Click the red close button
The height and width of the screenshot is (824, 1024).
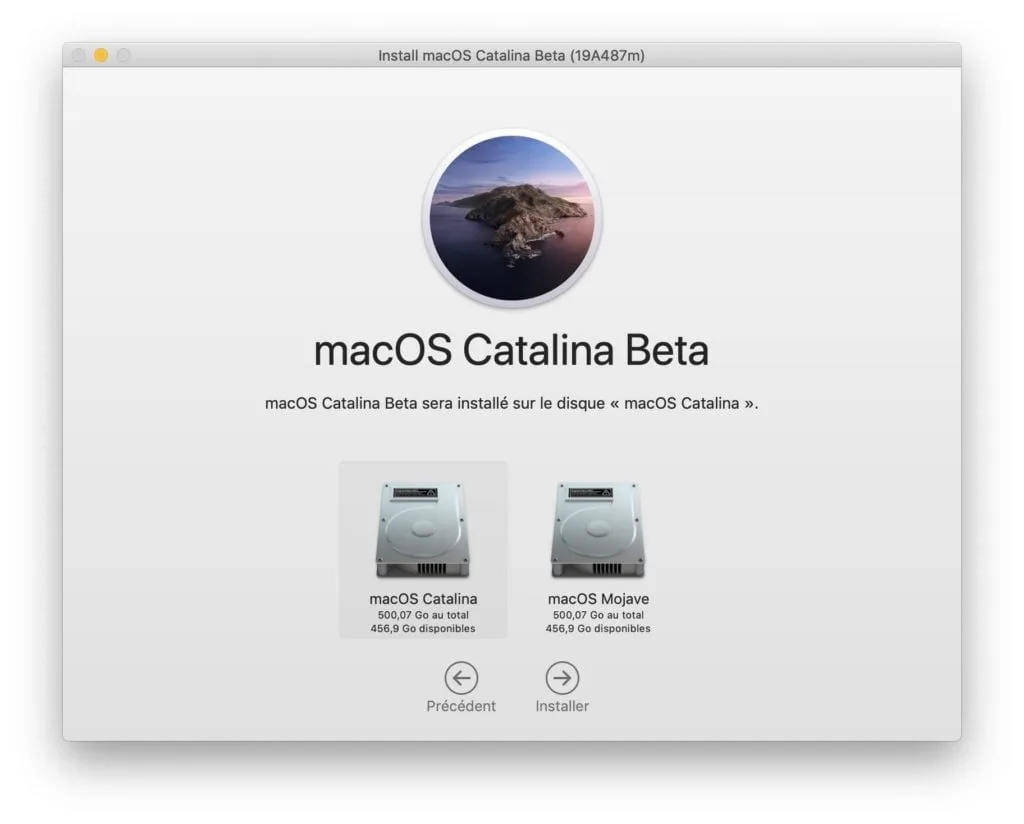coord(79,57)
